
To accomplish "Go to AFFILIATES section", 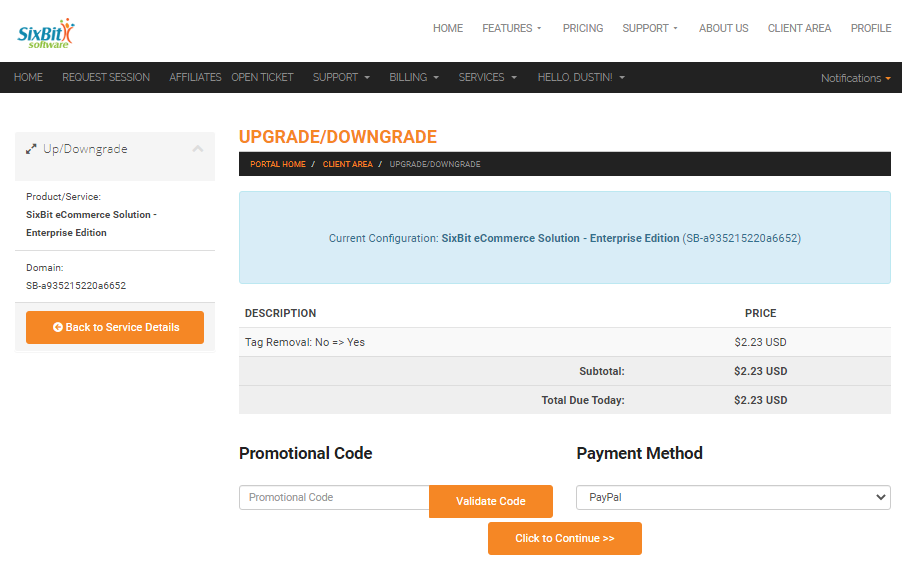I will 195,77.
